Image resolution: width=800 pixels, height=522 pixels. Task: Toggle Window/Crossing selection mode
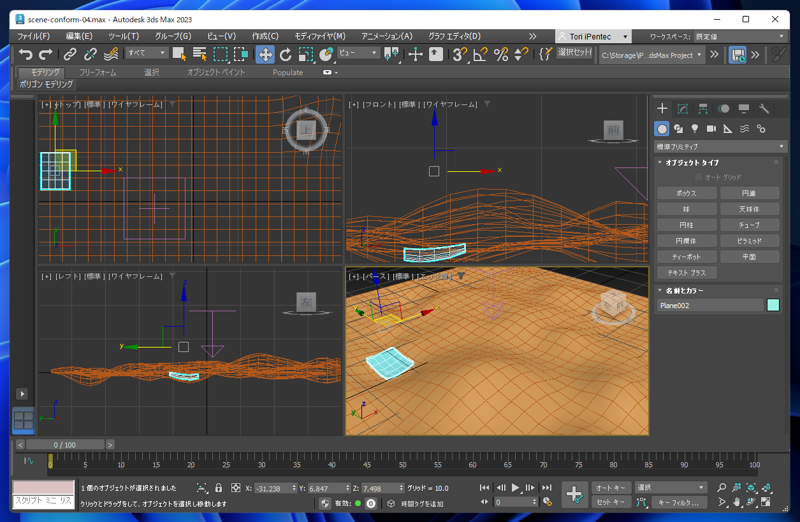tap(241, 54)
